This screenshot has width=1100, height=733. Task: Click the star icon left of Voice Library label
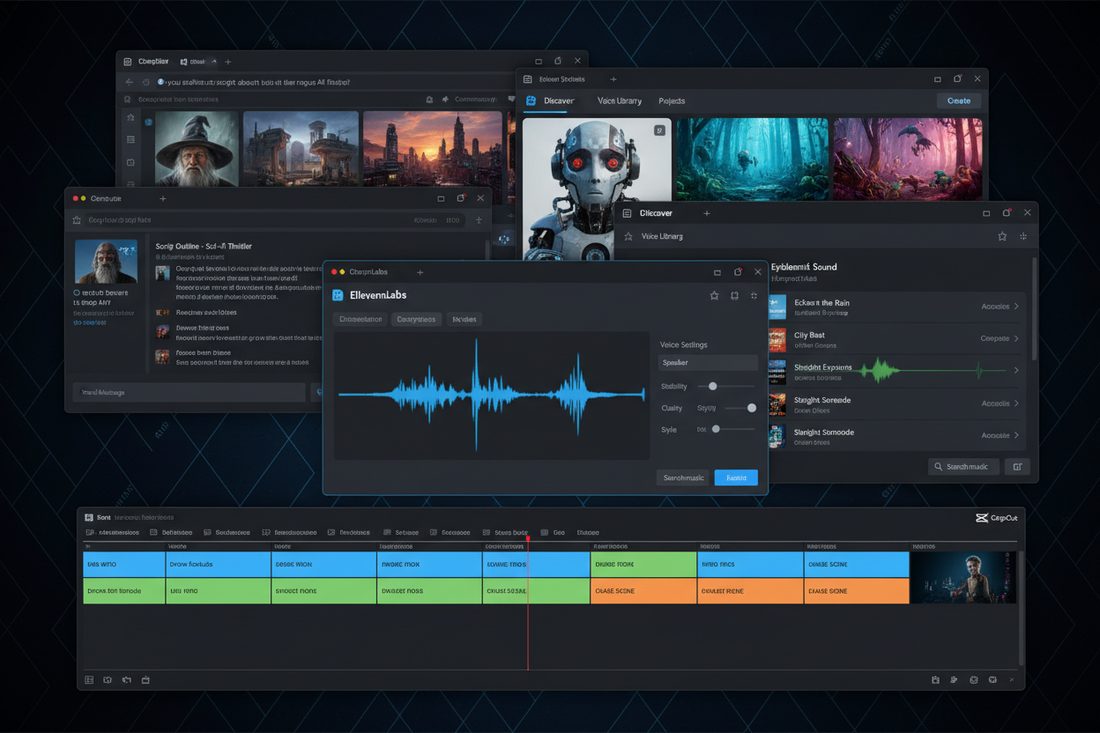(629, 236)
